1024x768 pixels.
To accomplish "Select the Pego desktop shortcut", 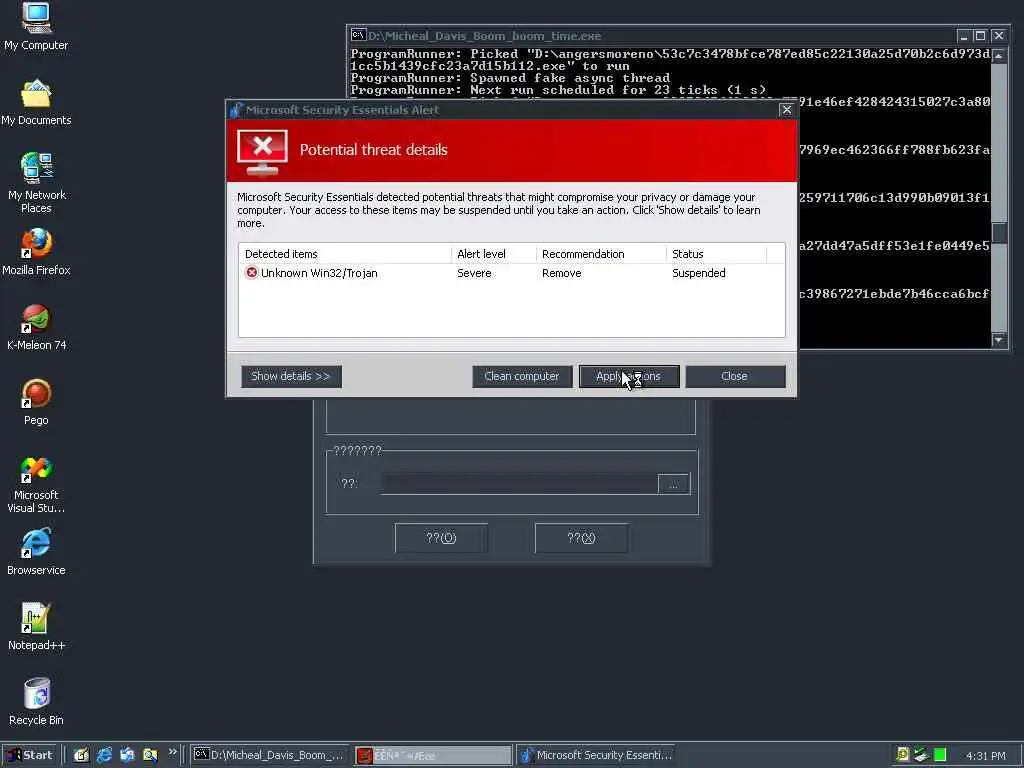I will click(x=37, y=402).
